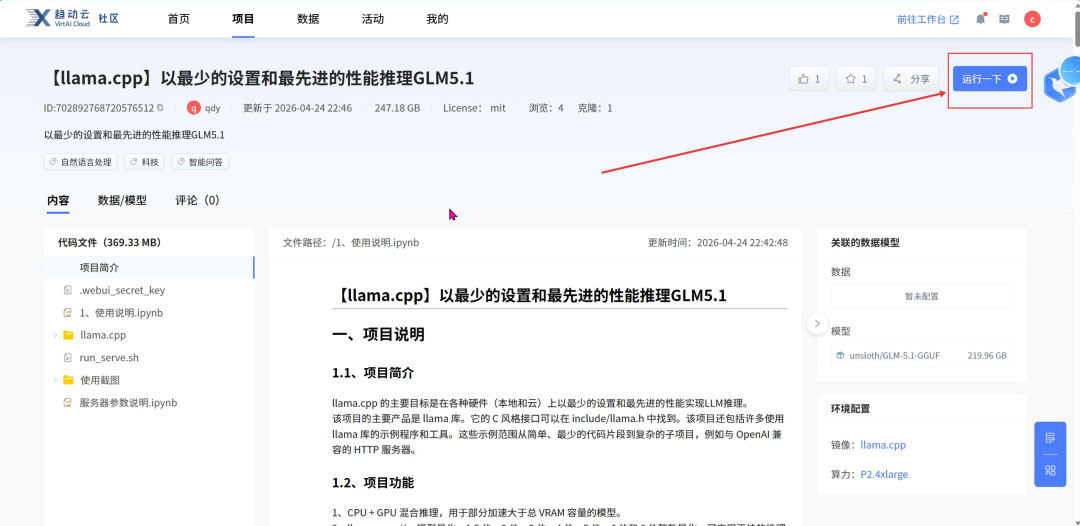This screenshot has width=1080, height=526.
Task: Click the 一、项目说明 heading
Action: coord(378,335)
